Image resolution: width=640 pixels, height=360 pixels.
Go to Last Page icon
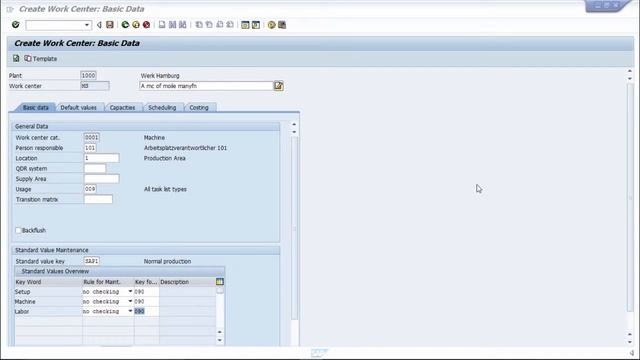(230, 25)
